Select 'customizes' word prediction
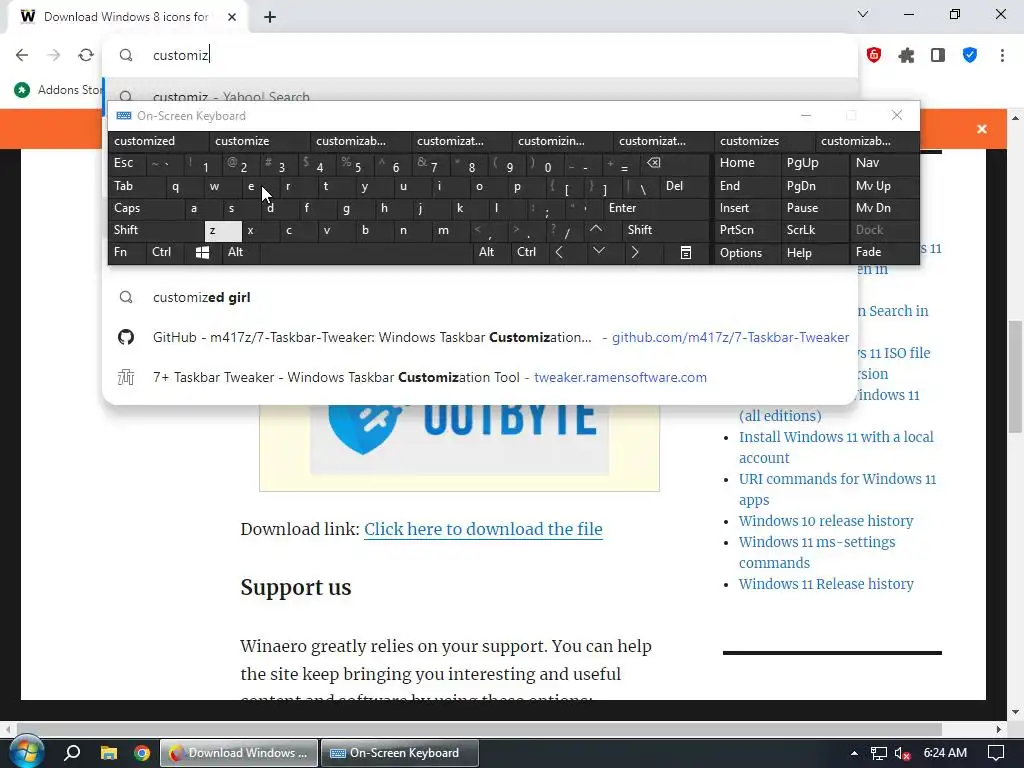Viewport: 1024px width, 768px height. 765,141
